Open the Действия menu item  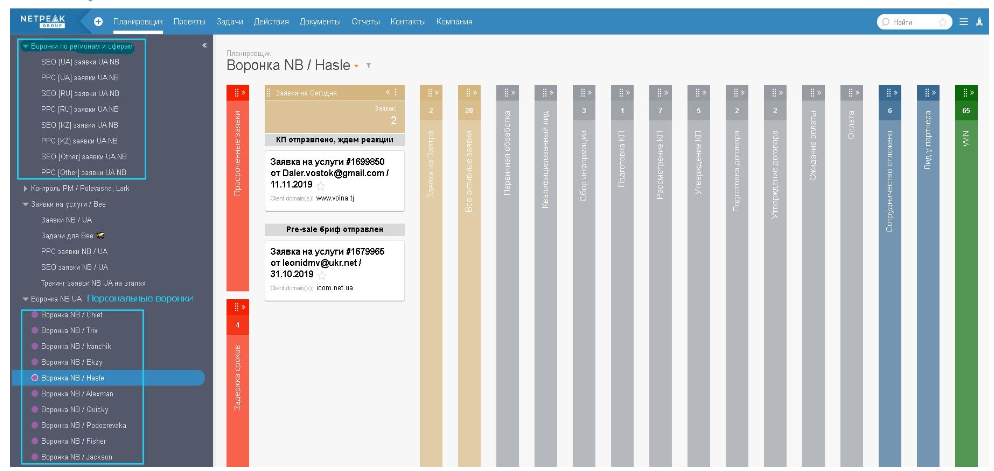click(271, 22)
